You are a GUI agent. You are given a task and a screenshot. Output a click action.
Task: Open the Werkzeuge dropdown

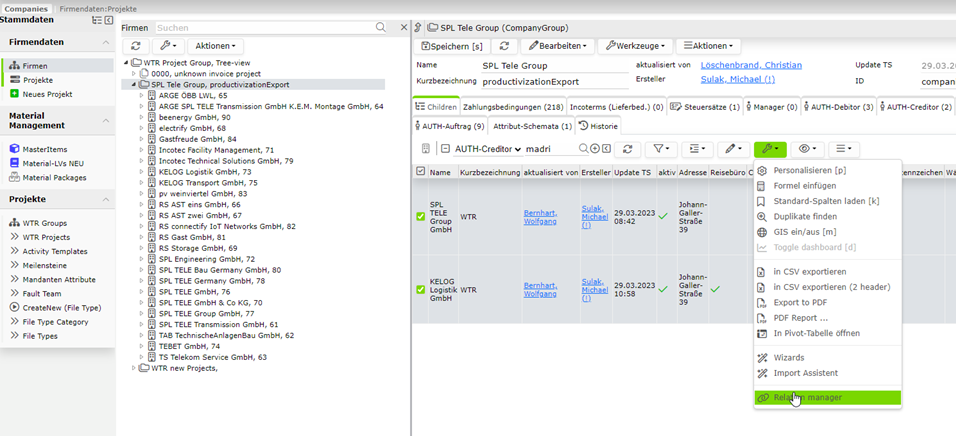(x=635, y=46)
